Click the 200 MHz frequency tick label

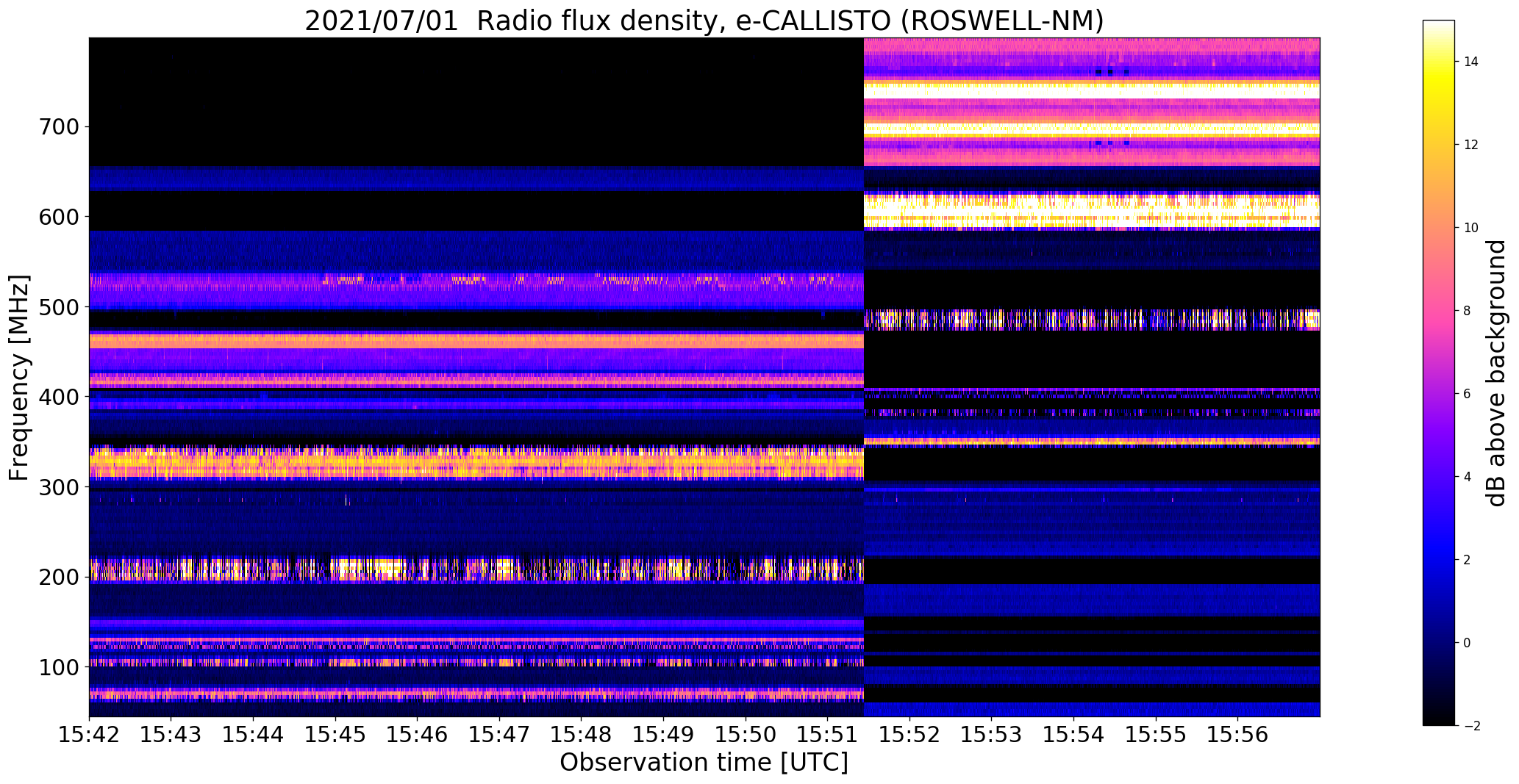click(58, 577)
